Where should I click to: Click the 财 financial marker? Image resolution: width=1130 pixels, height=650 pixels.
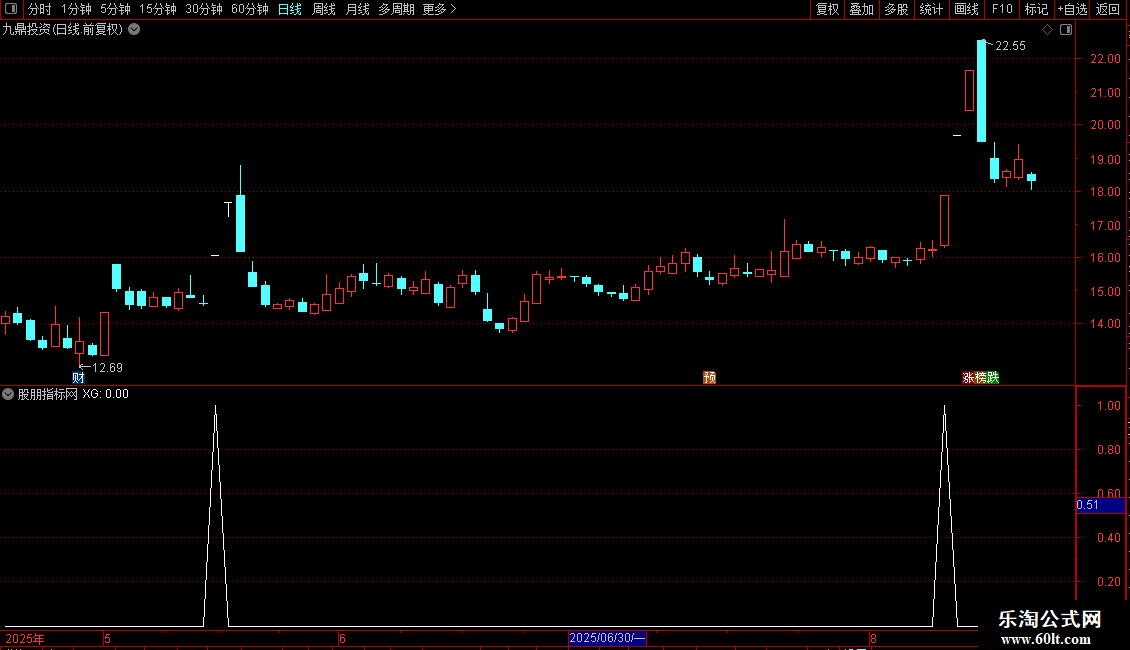click(x=79, y=378)
